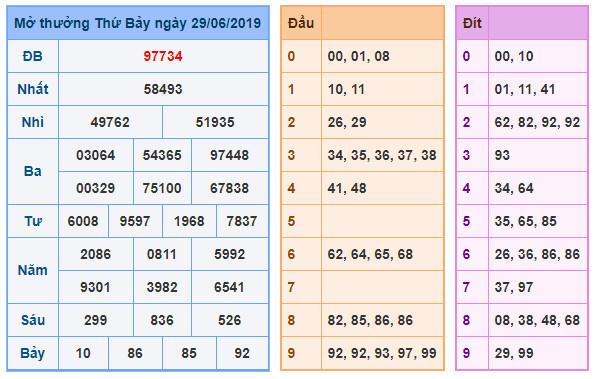Select Đít row values '01, 11, 41'
This screenshot has height=379, width=596.
pyautogui.click(x=525, y=89)
